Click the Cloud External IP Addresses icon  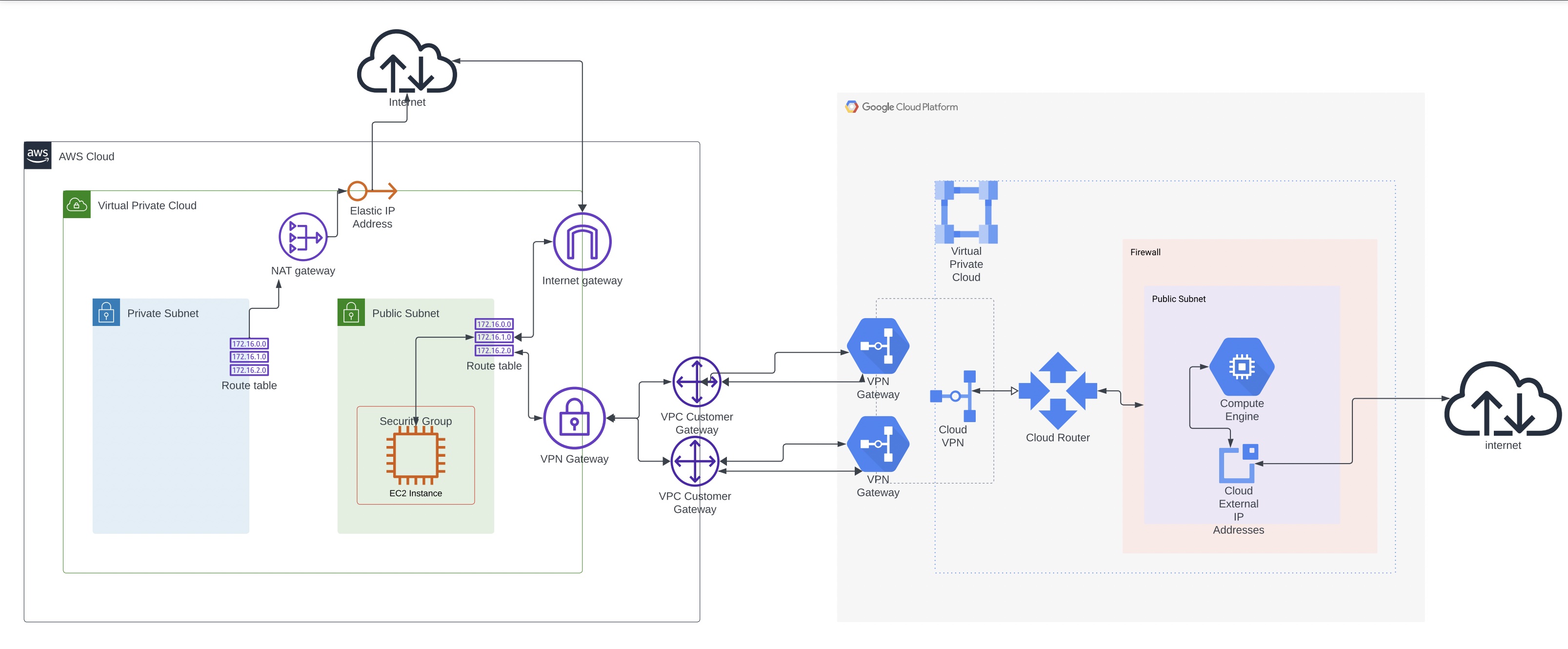[1238, 463]
